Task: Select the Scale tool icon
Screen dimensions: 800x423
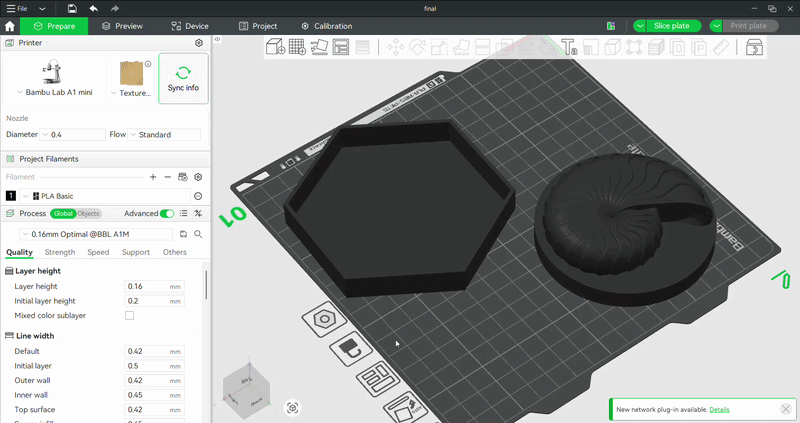Action: point(439,47)
